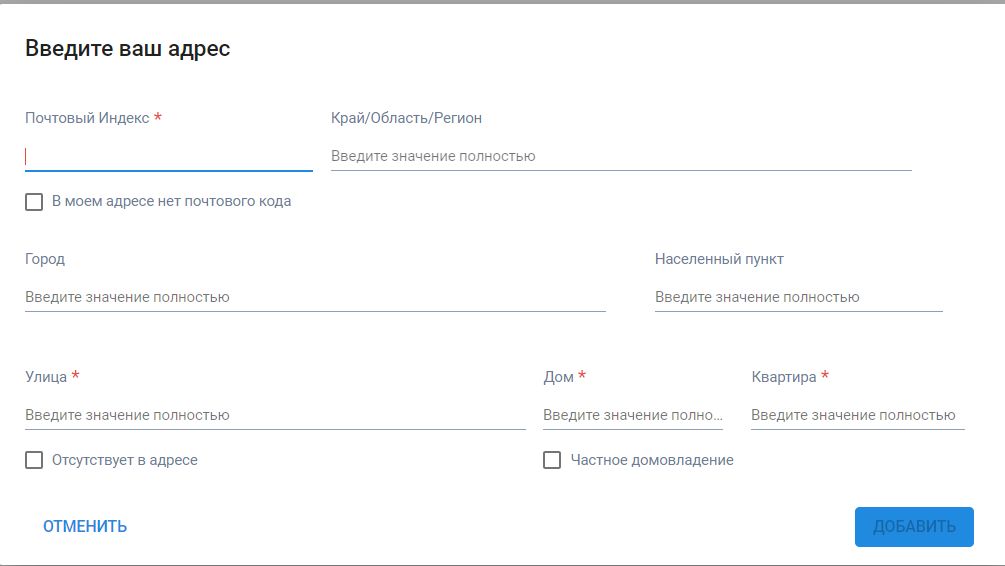Viewport: 1005px width, 566px height.
Task: Check the 'Частное домовладение' checkbox
Action: [x=552, y=460]
